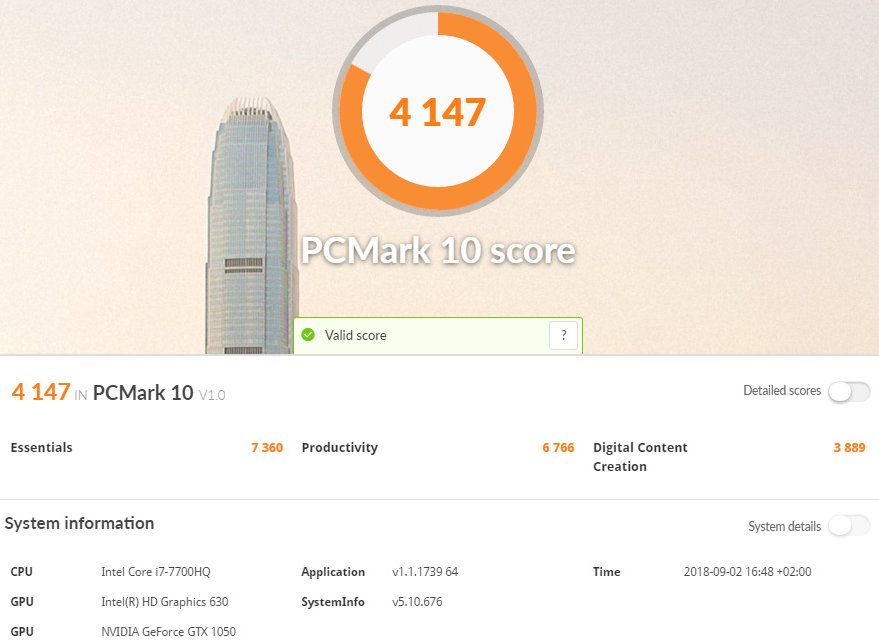Select the Digital Content Creation score 3 889

(849, 448)
